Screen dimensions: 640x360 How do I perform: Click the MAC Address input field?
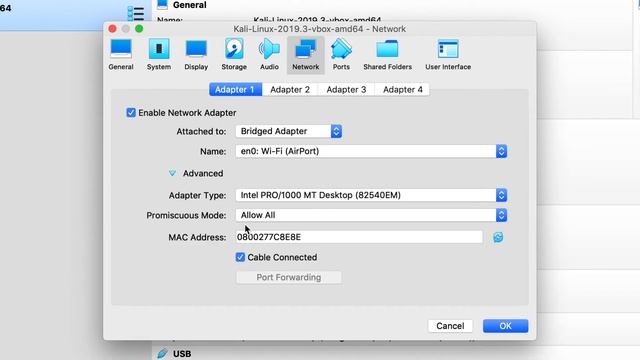click(359, 237)
